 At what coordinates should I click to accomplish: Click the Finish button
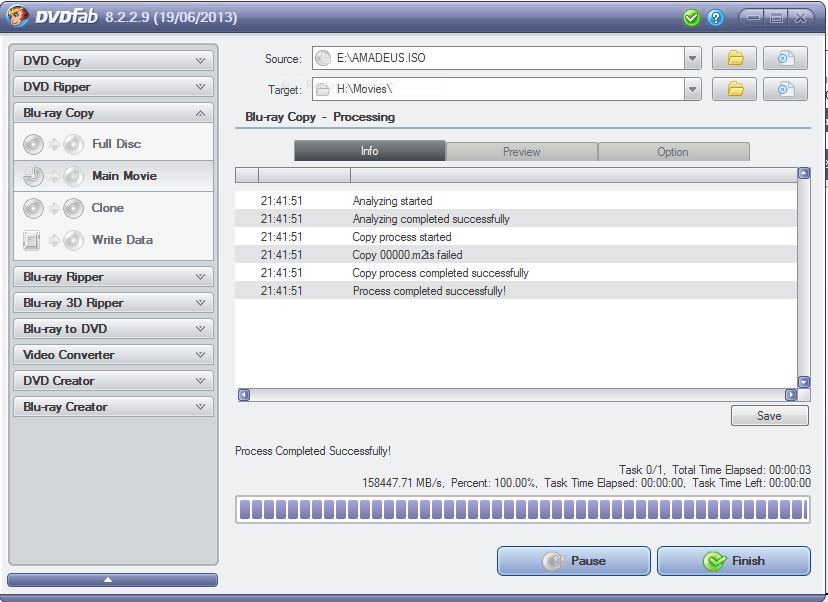pyautogui.click(x=733, y=561)
